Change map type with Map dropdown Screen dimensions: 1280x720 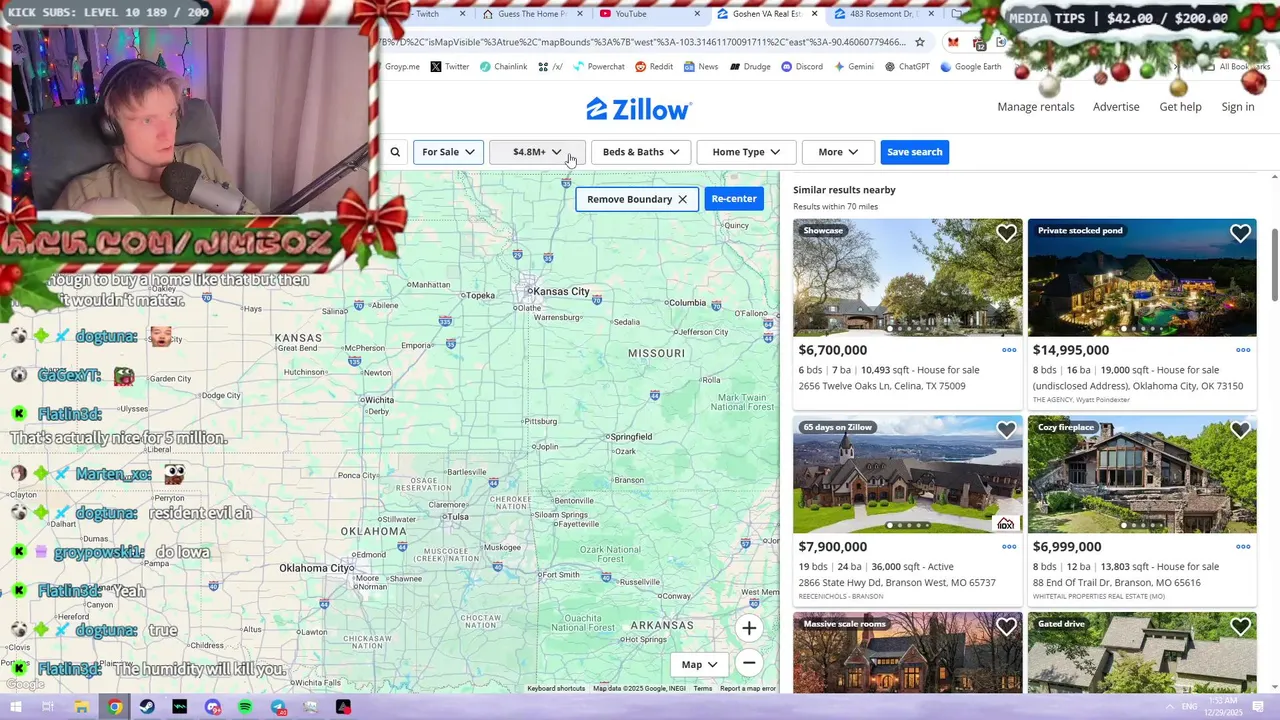(699, 664)
